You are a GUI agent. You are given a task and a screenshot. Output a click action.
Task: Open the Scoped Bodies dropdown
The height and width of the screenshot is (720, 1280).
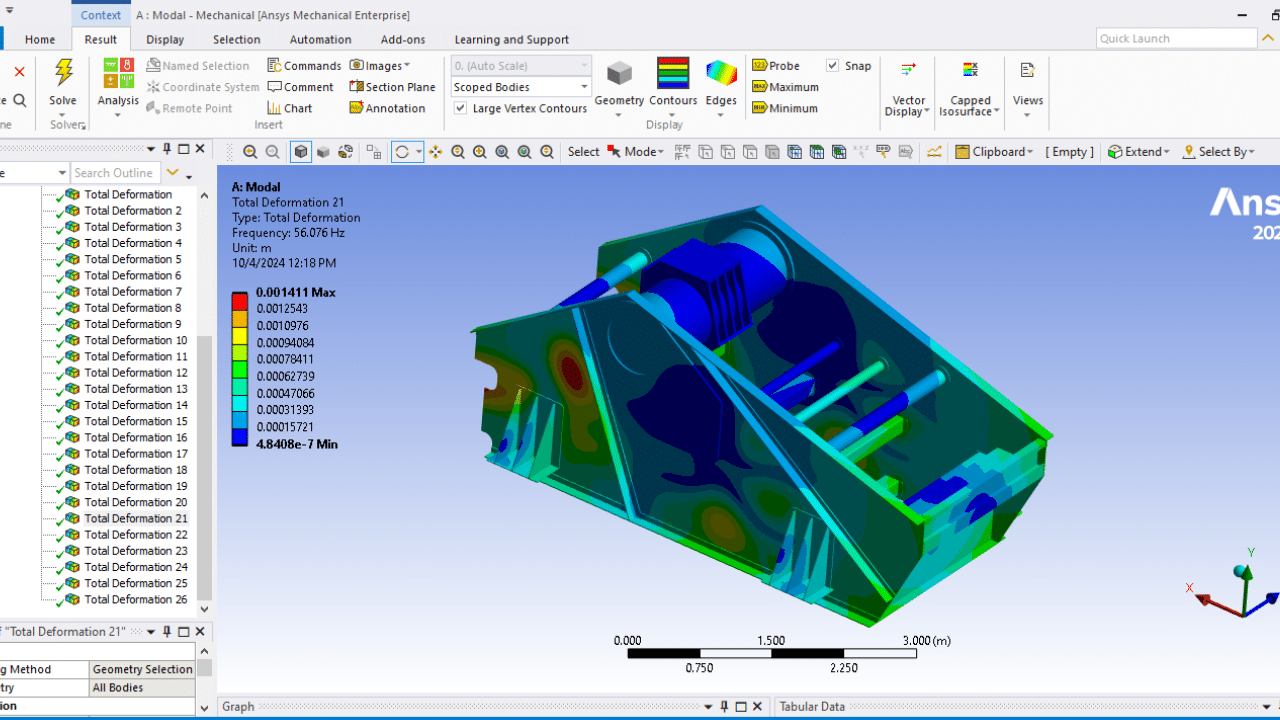521,87
